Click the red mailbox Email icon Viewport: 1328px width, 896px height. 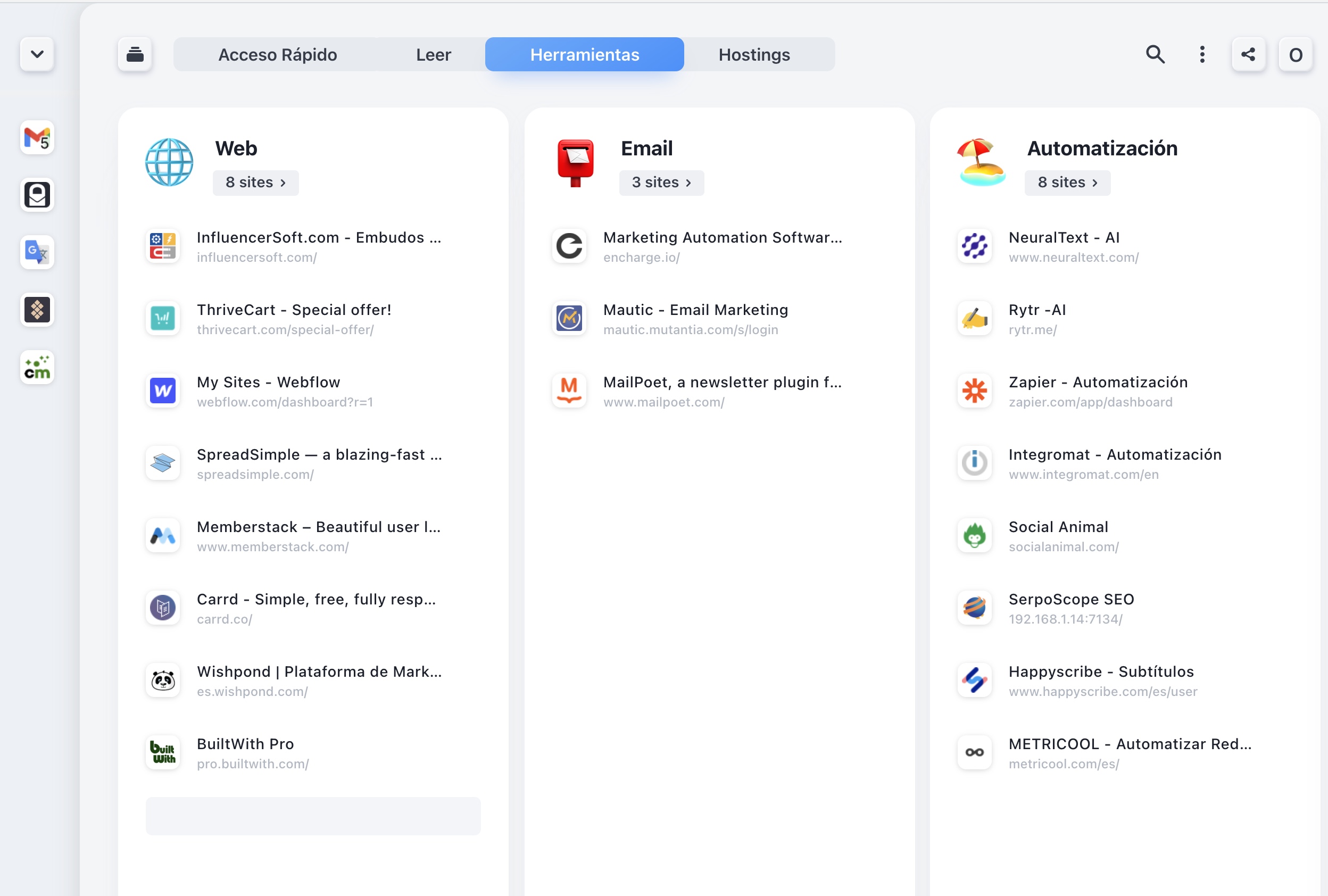[x=576, y=163]
